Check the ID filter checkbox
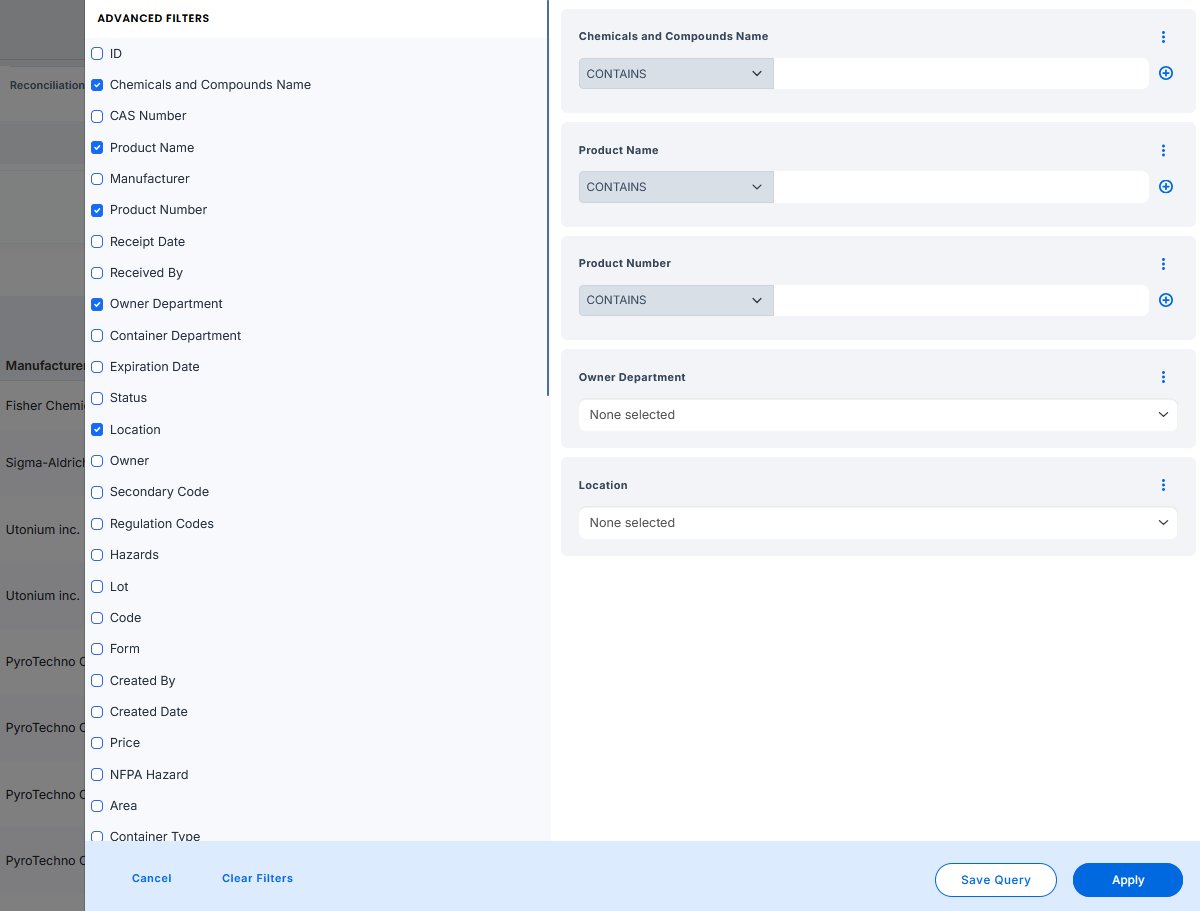 pos(97,54)
